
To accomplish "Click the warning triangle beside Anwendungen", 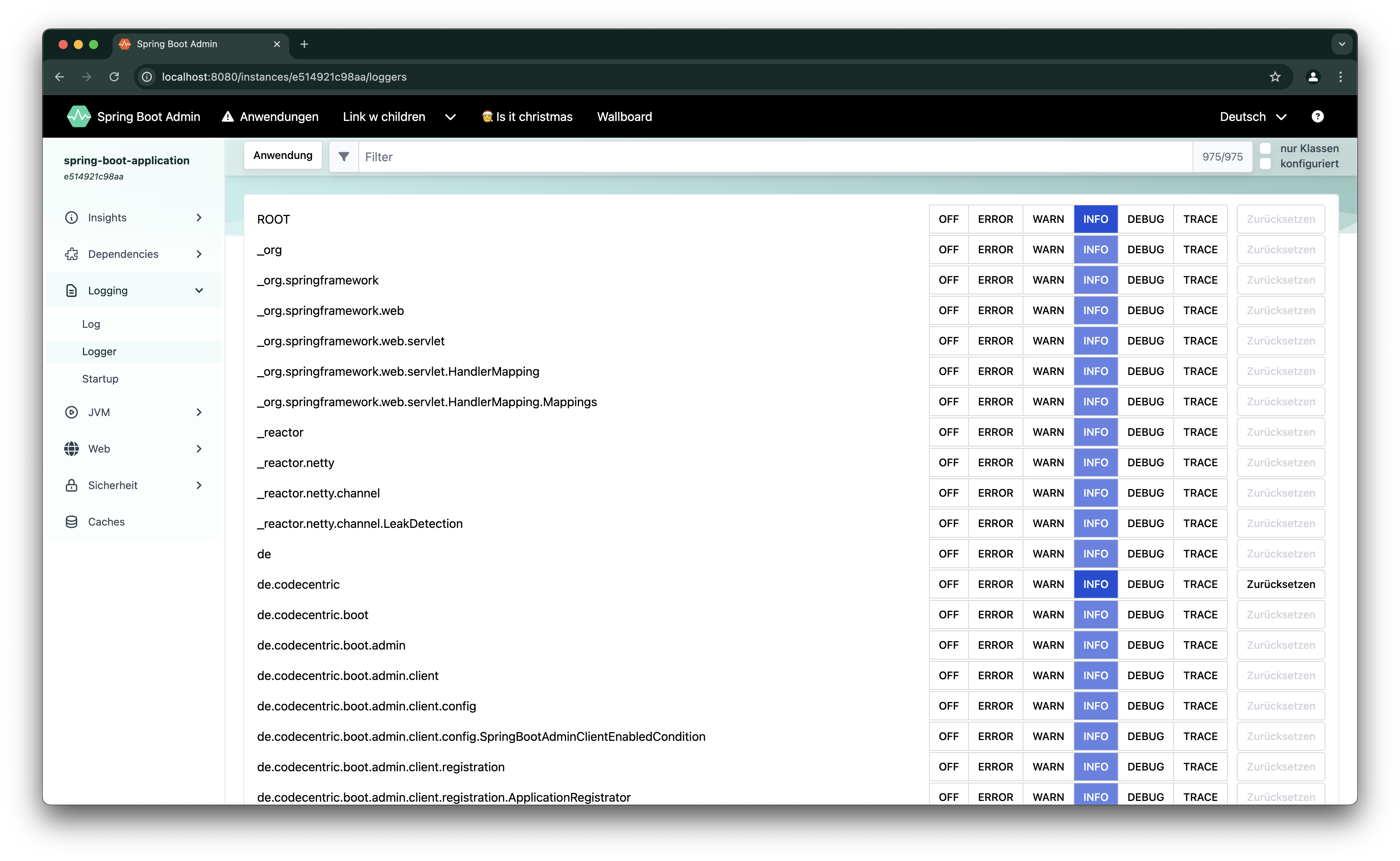I will (228, 117).
